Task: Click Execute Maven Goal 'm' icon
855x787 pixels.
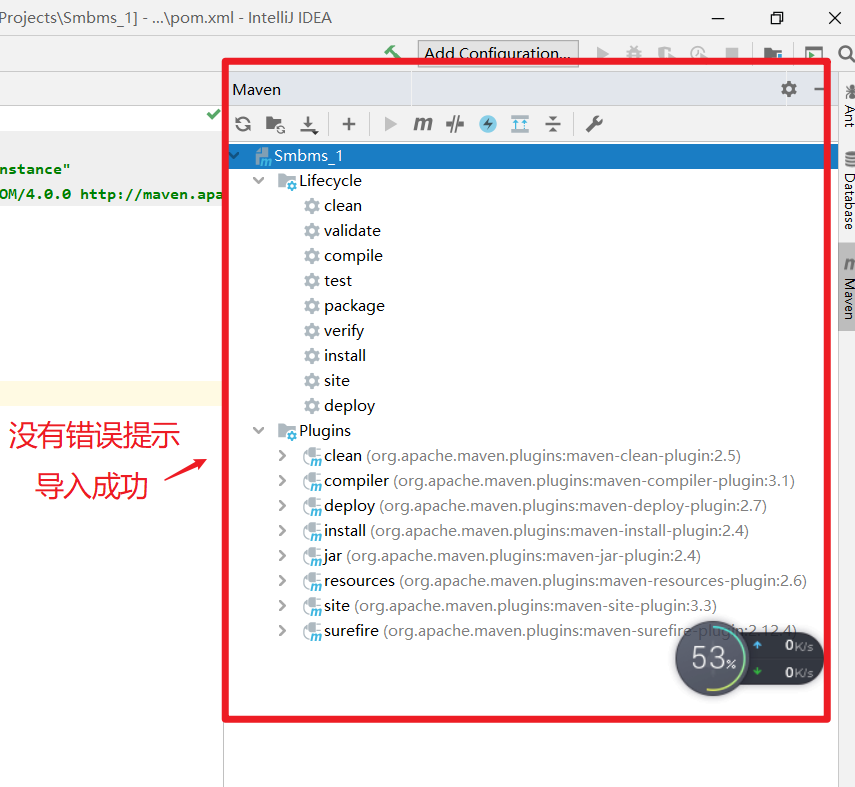Action: tap(423, 124)
